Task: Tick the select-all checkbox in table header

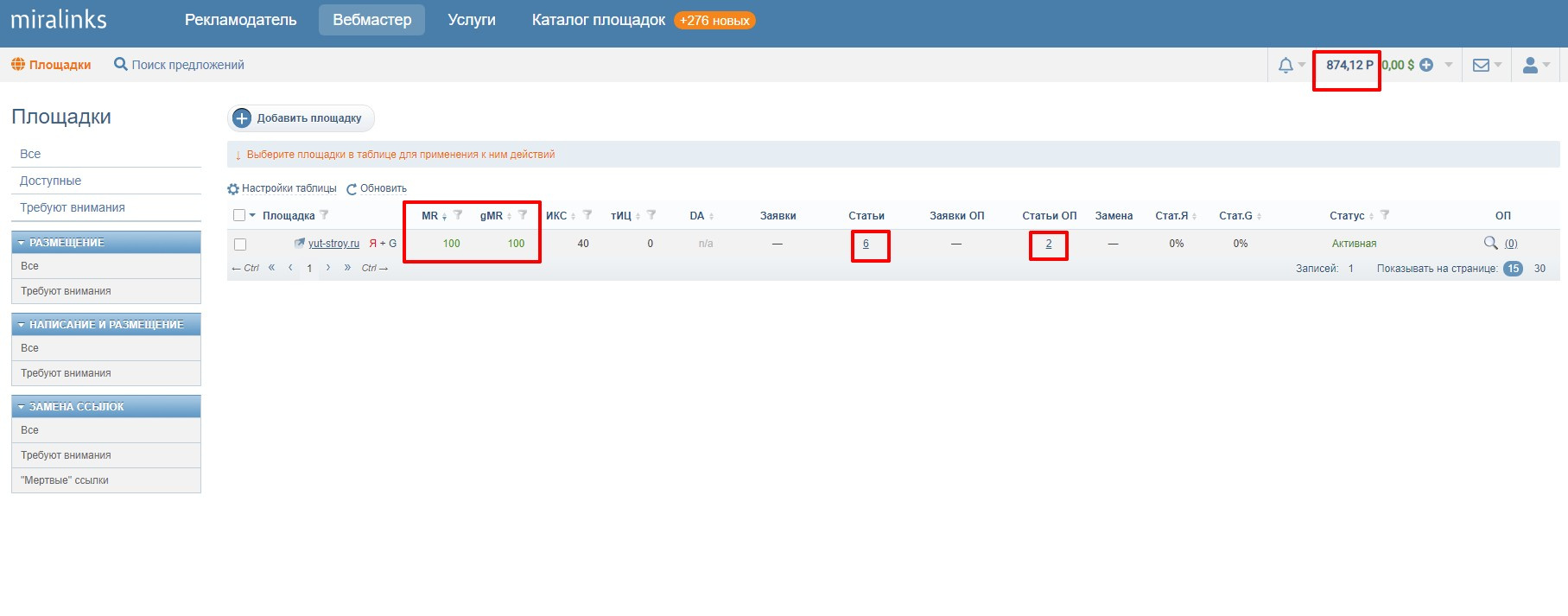Action: (x=239, y=215)
